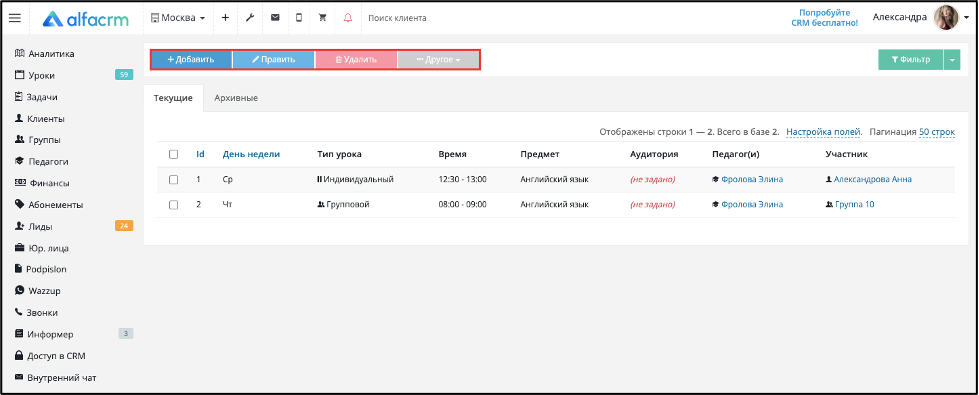979x395 pixels.
Task: Expand the arrow next to Фильтр
Action: pos(952,60)
